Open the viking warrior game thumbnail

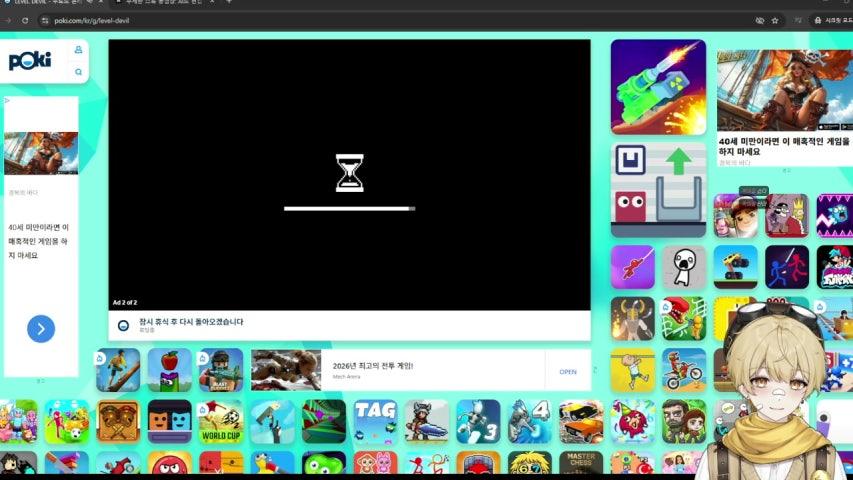pos(633,319)
